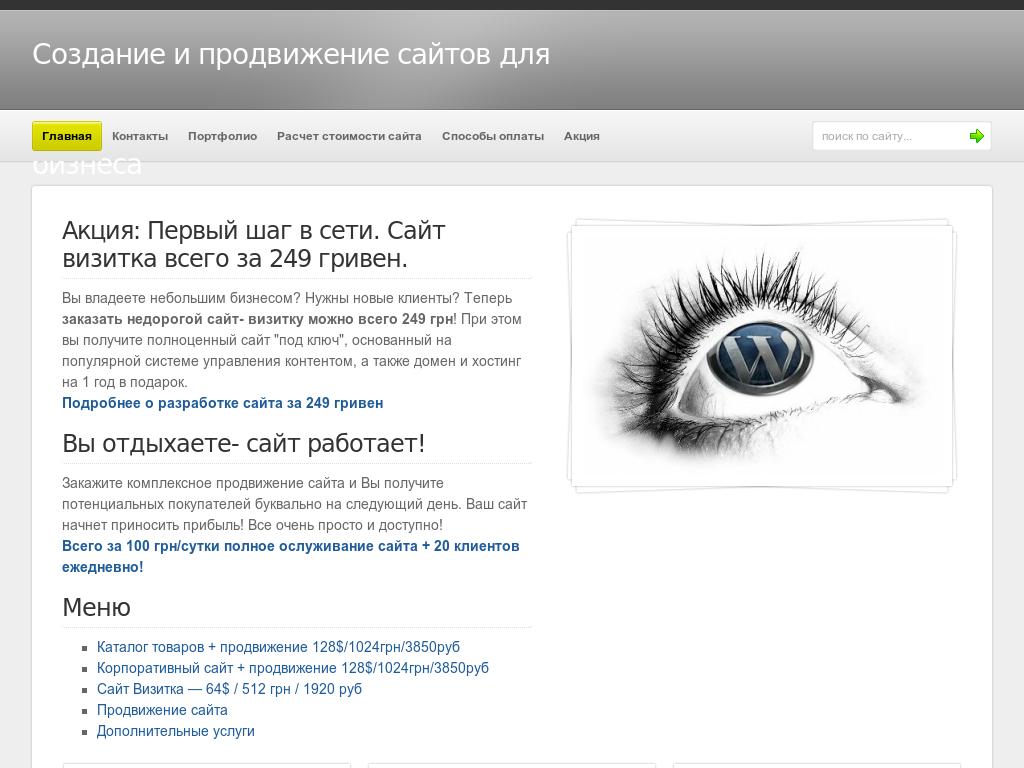Click paragraph starting Закажите комплексное продвижение сайта

click(x=295, y=504)
